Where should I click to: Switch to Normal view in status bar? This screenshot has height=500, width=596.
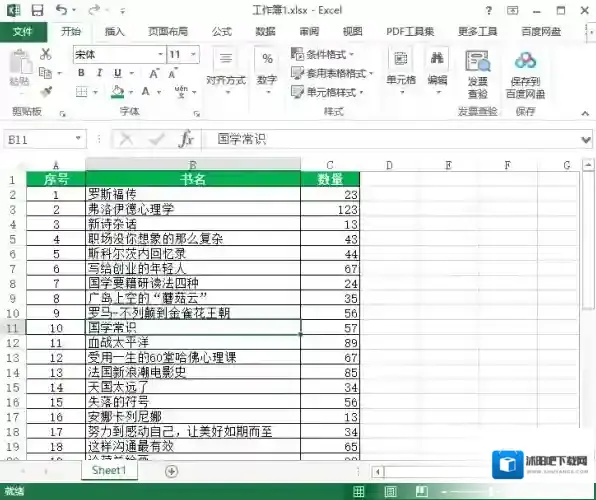coord(358,491)
